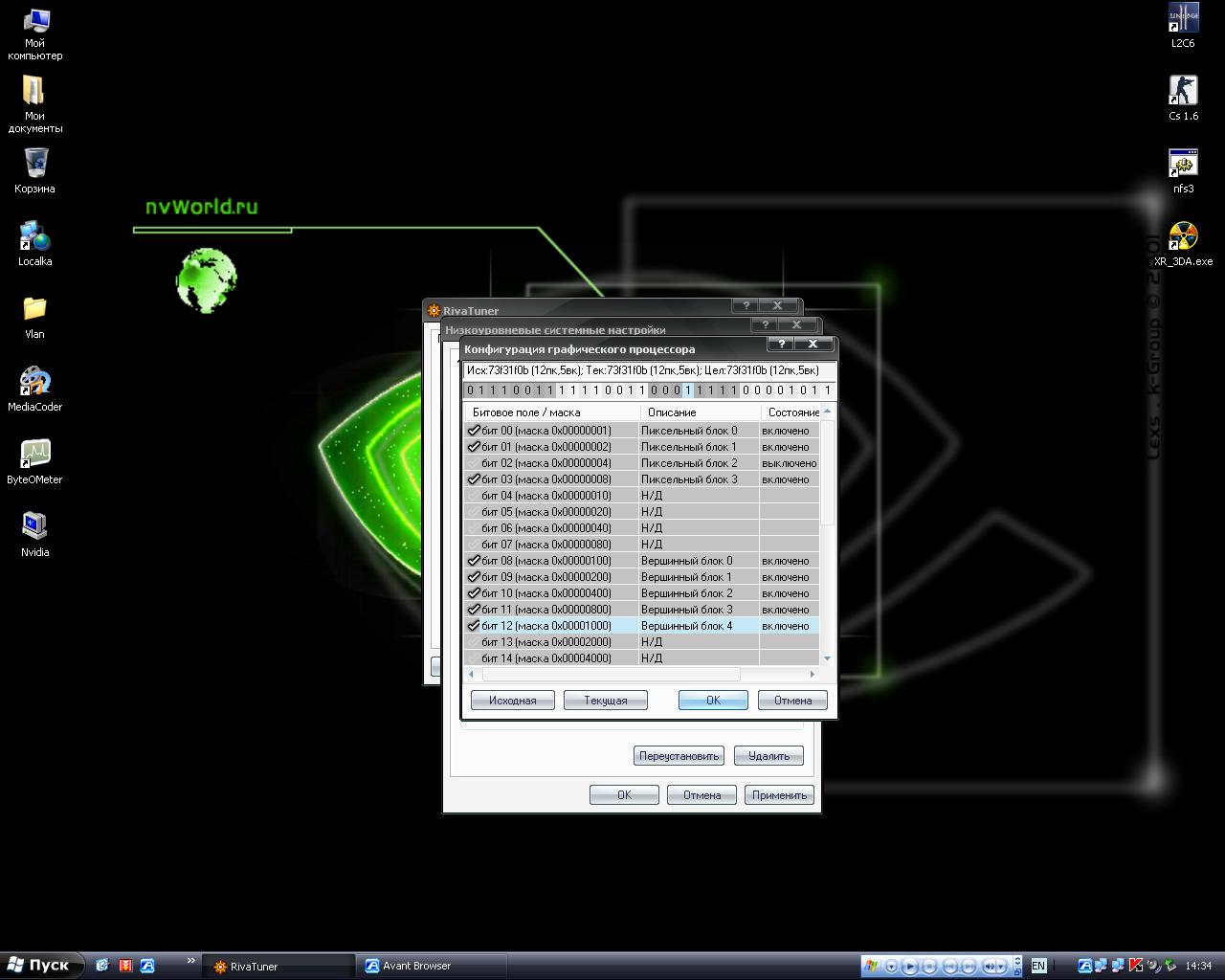The width and height of the screenshot is (1225, 980).
Task: Click the Media Player play button in taskbar
Action: coord(911,967)
